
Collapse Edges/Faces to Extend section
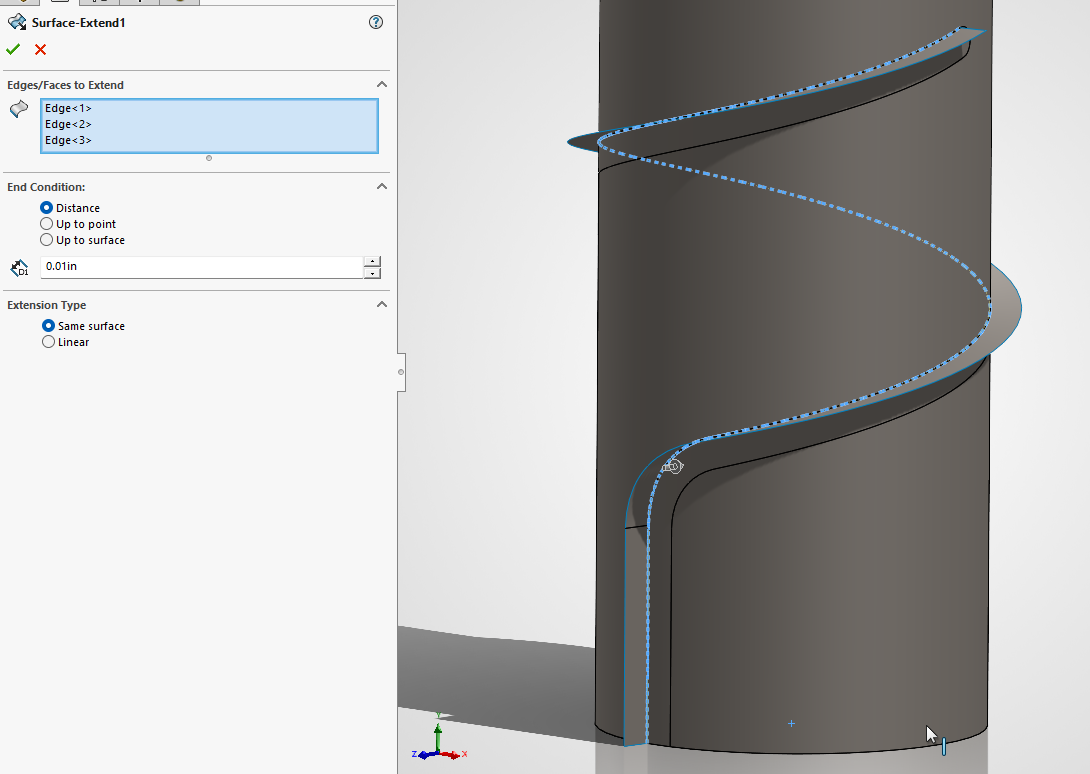point(382,84)
